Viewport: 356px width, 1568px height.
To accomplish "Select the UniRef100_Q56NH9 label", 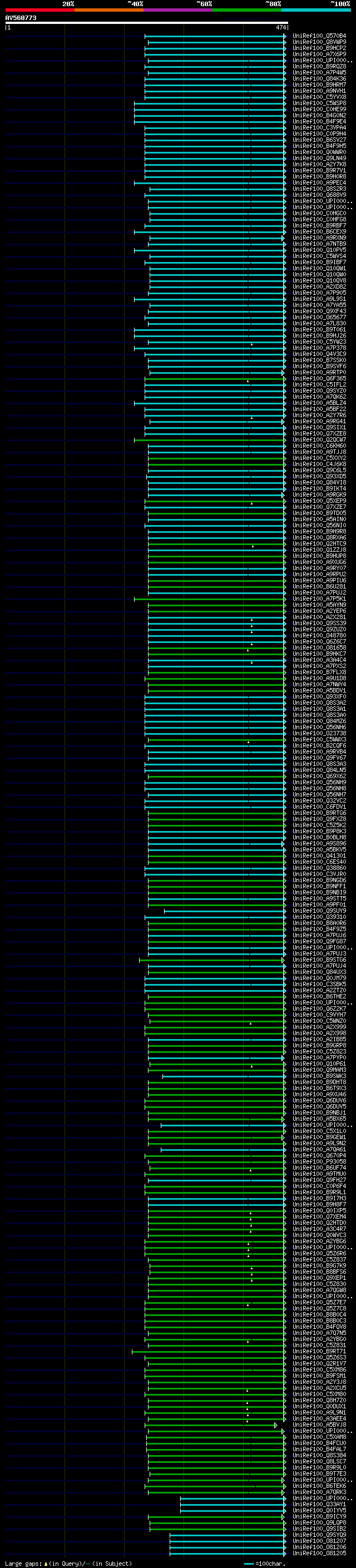I will (319, 782).
